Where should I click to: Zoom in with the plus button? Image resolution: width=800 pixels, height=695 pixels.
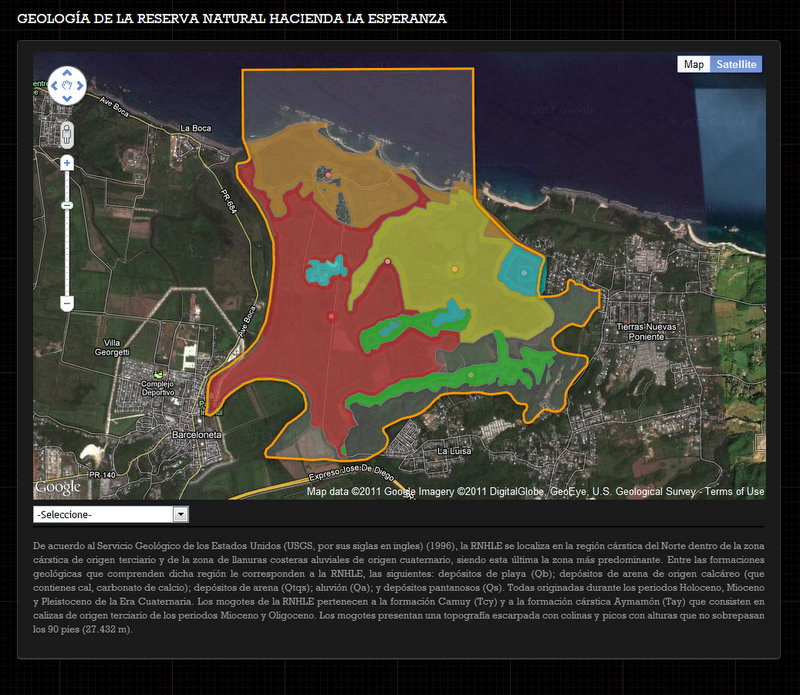tap(67, 162)
